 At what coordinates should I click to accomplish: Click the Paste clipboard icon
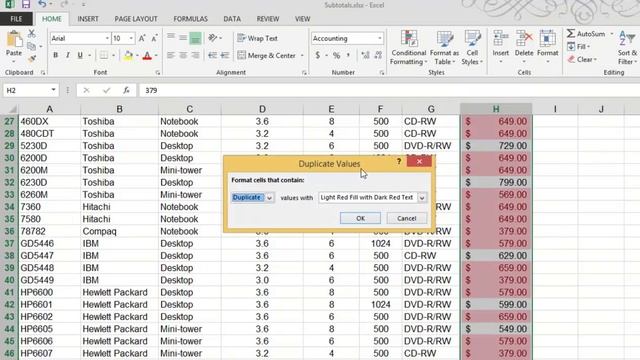(x=14, y=40)
